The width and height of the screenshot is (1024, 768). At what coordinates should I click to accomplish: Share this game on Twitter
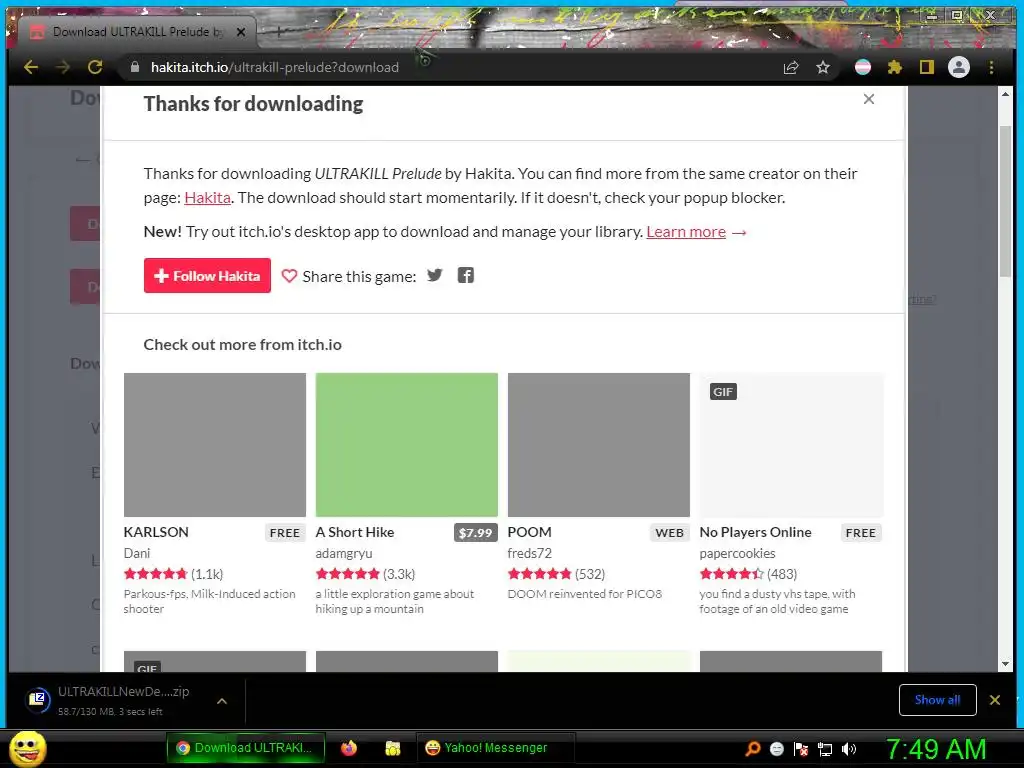click(434, 275)
